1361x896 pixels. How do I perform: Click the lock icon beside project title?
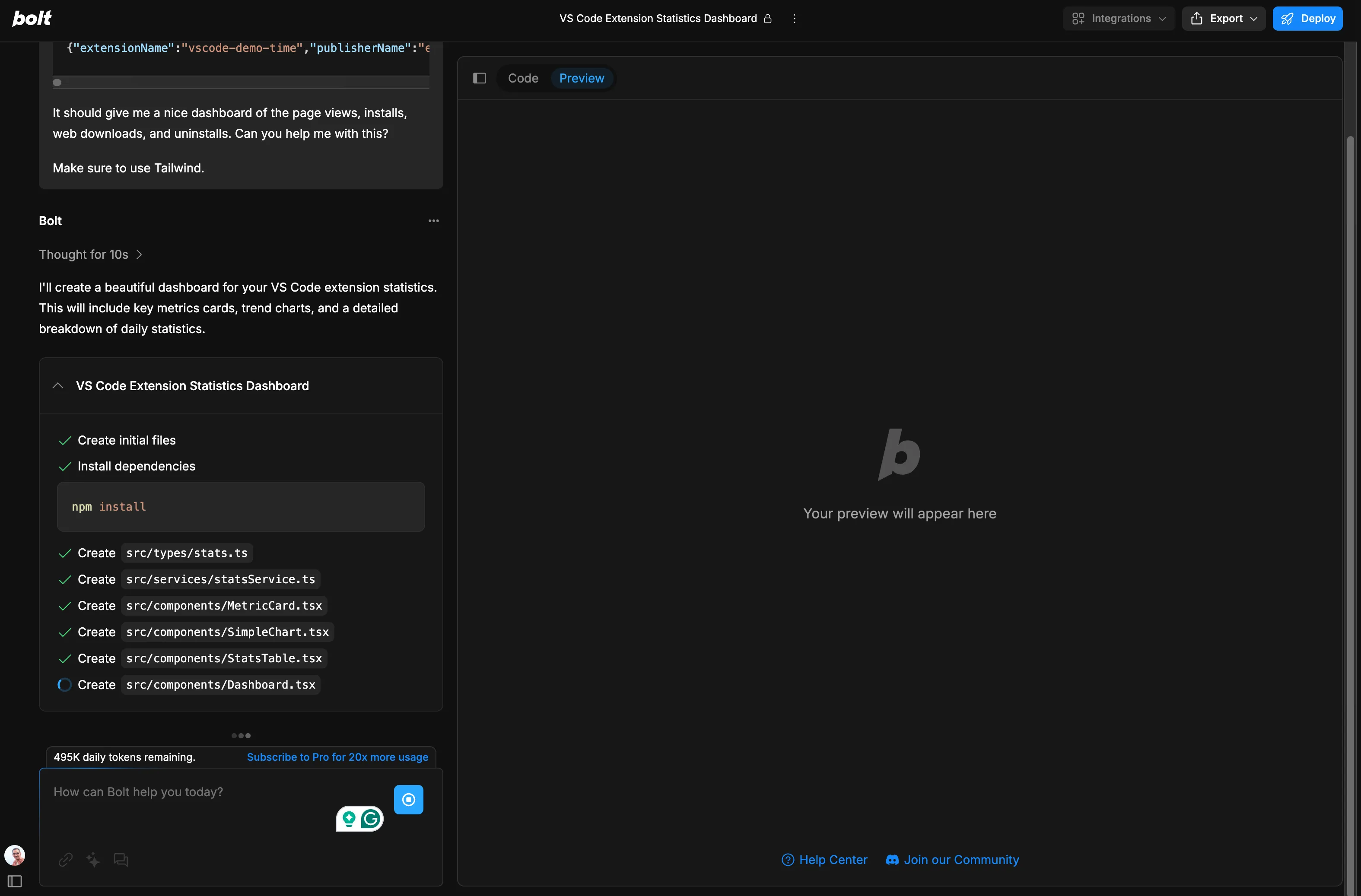[768, 19]
